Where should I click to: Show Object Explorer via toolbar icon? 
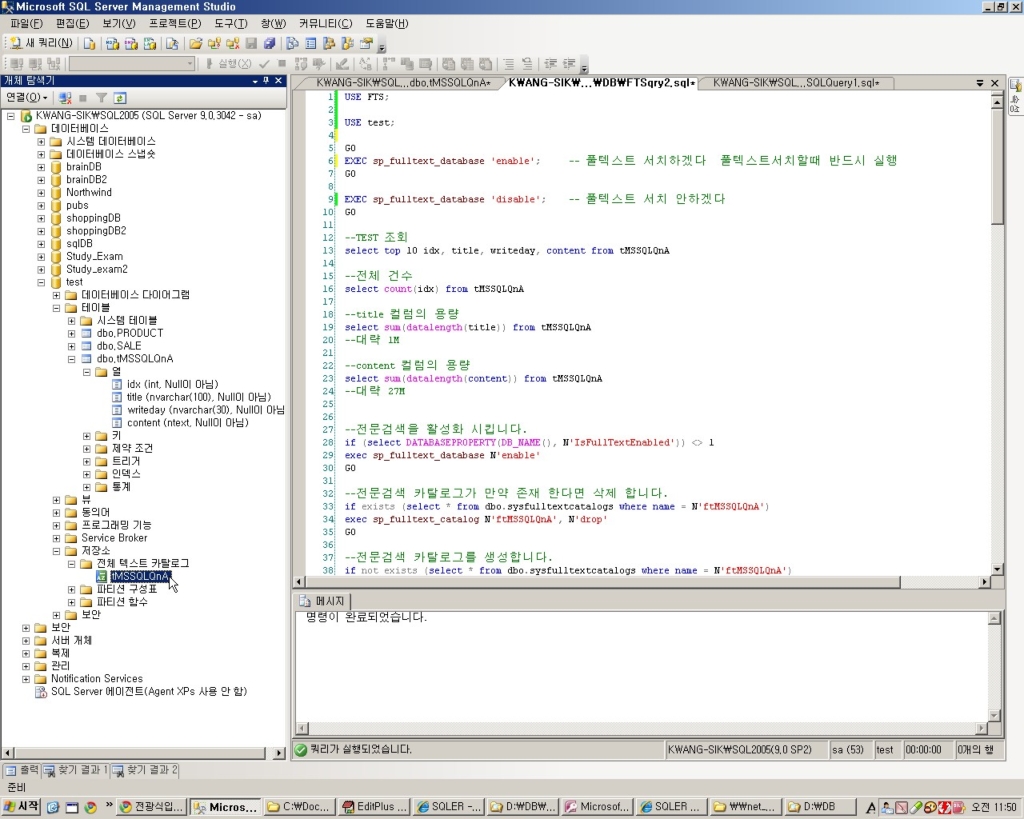329,44
